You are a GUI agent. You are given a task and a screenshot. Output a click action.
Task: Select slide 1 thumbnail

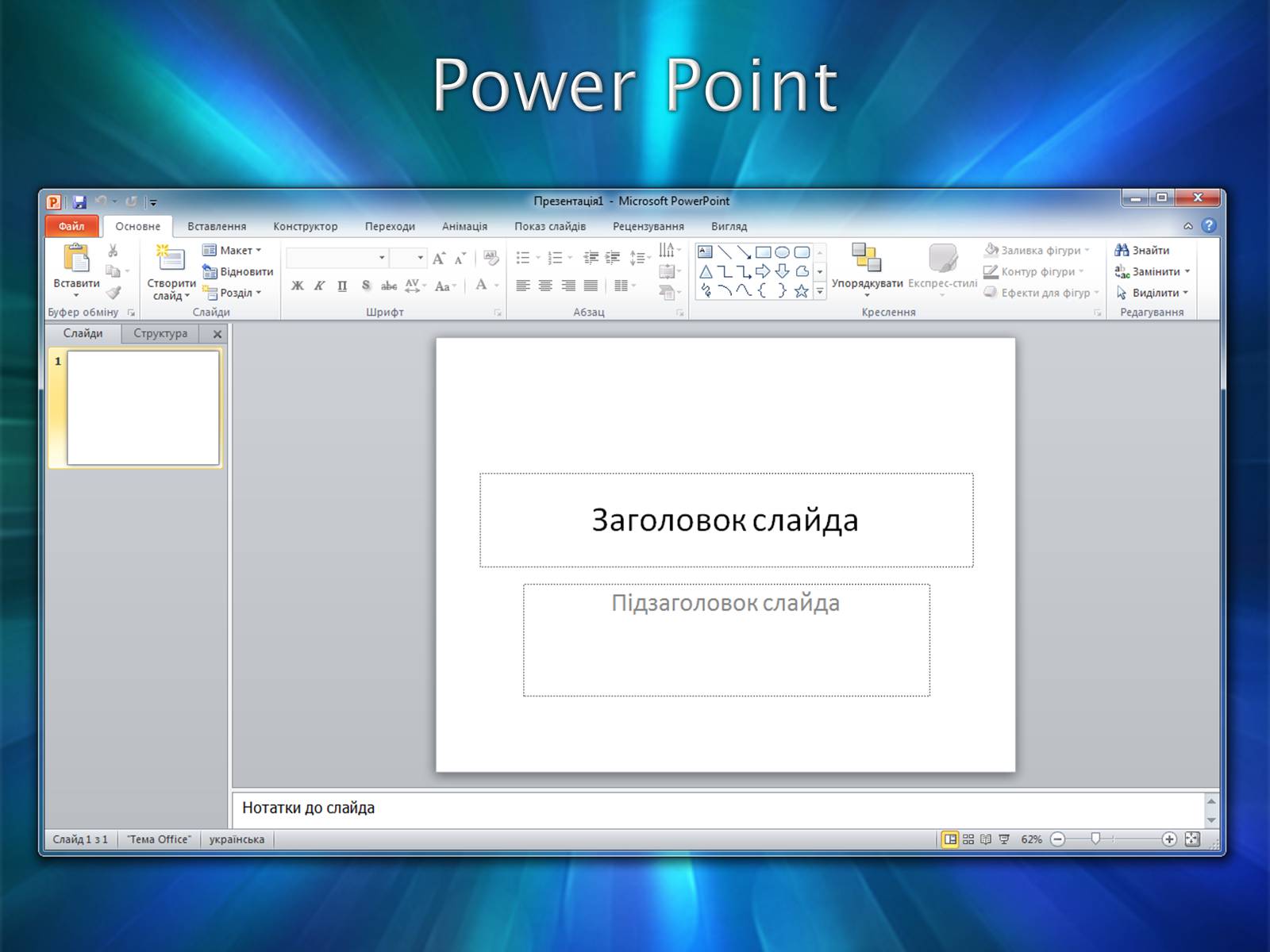pyautogui.click(x=143, y=408)
